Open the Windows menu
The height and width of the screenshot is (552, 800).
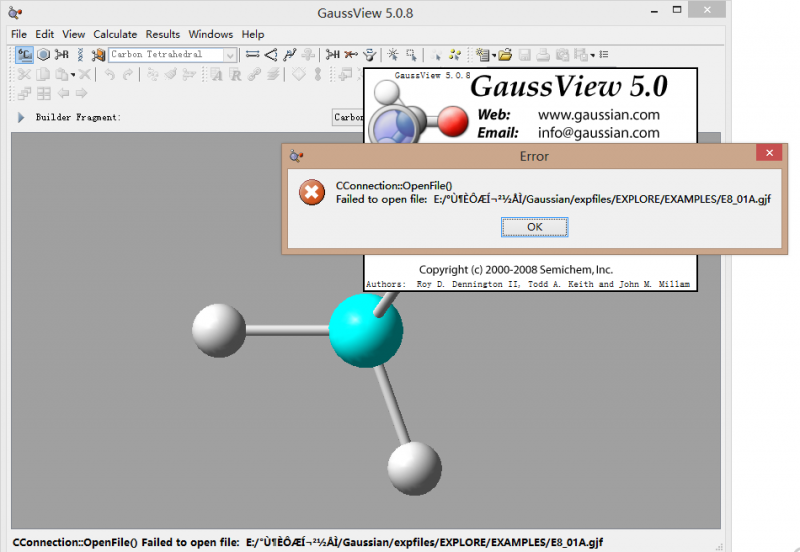point(211,34)
